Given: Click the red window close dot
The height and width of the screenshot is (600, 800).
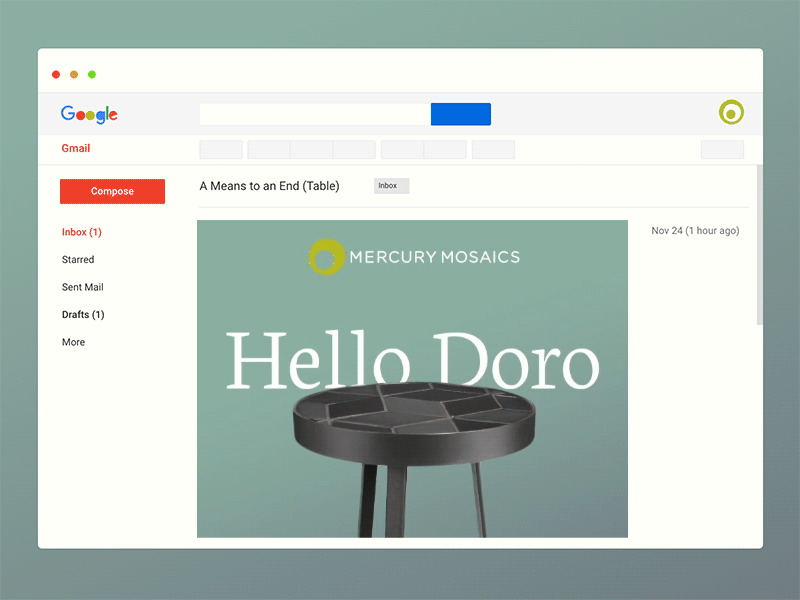Looking at the screenshot, I should 56,74.
